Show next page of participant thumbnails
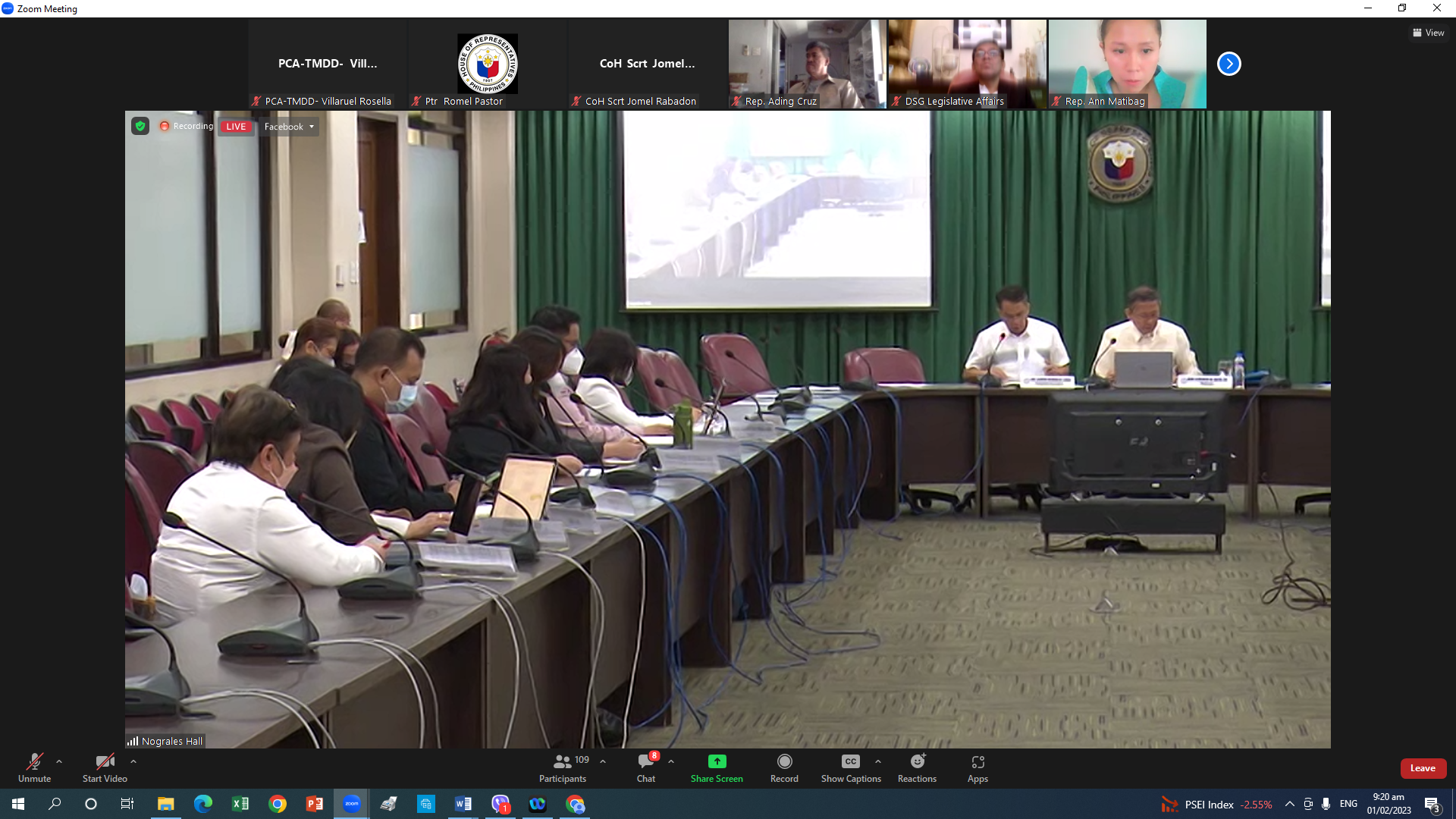 pyautogui.click(x=1228, y=64)
